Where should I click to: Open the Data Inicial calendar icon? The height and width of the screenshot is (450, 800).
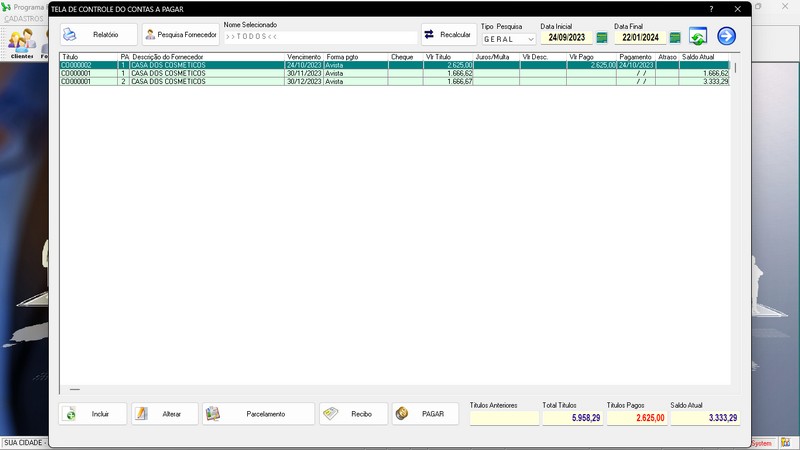click(602, 38)
